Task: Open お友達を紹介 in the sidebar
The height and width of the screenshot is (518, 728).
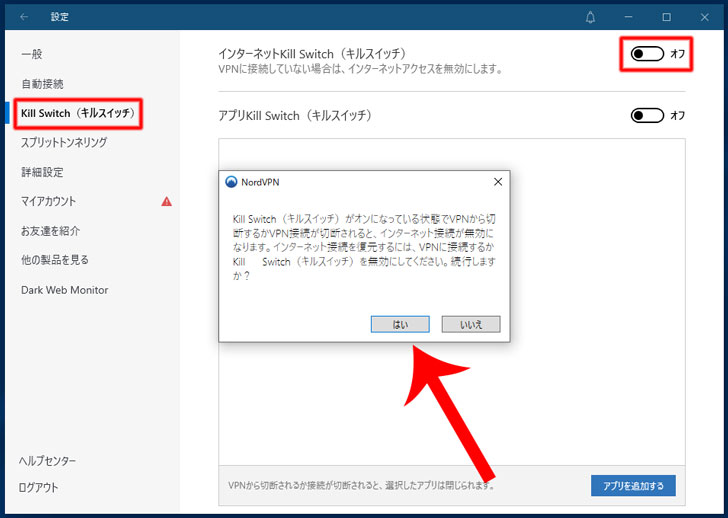Action: 51,231
